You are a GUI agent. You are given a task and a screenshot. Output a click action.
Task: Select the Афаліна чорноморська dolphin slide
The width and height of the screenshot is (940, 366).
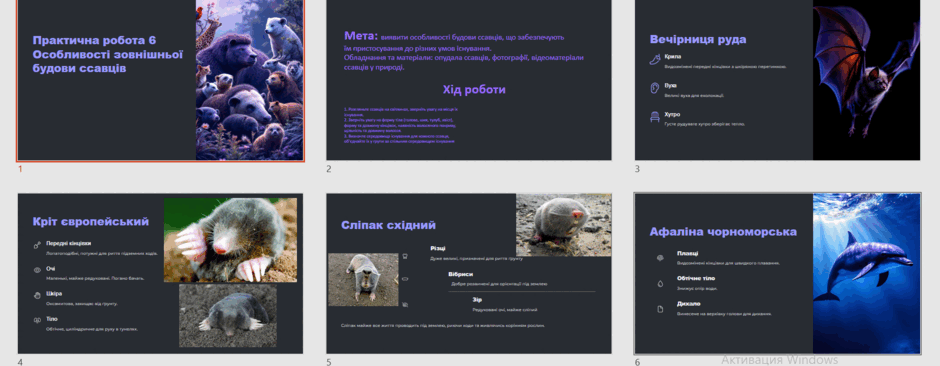778,273
